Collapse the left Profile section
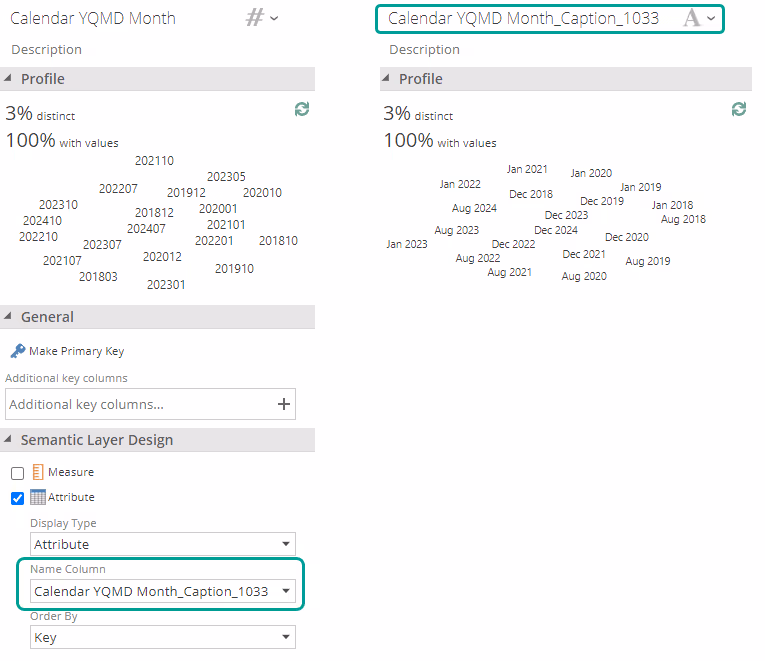Viewport: 765px width, 661px height. click(9, 79)
